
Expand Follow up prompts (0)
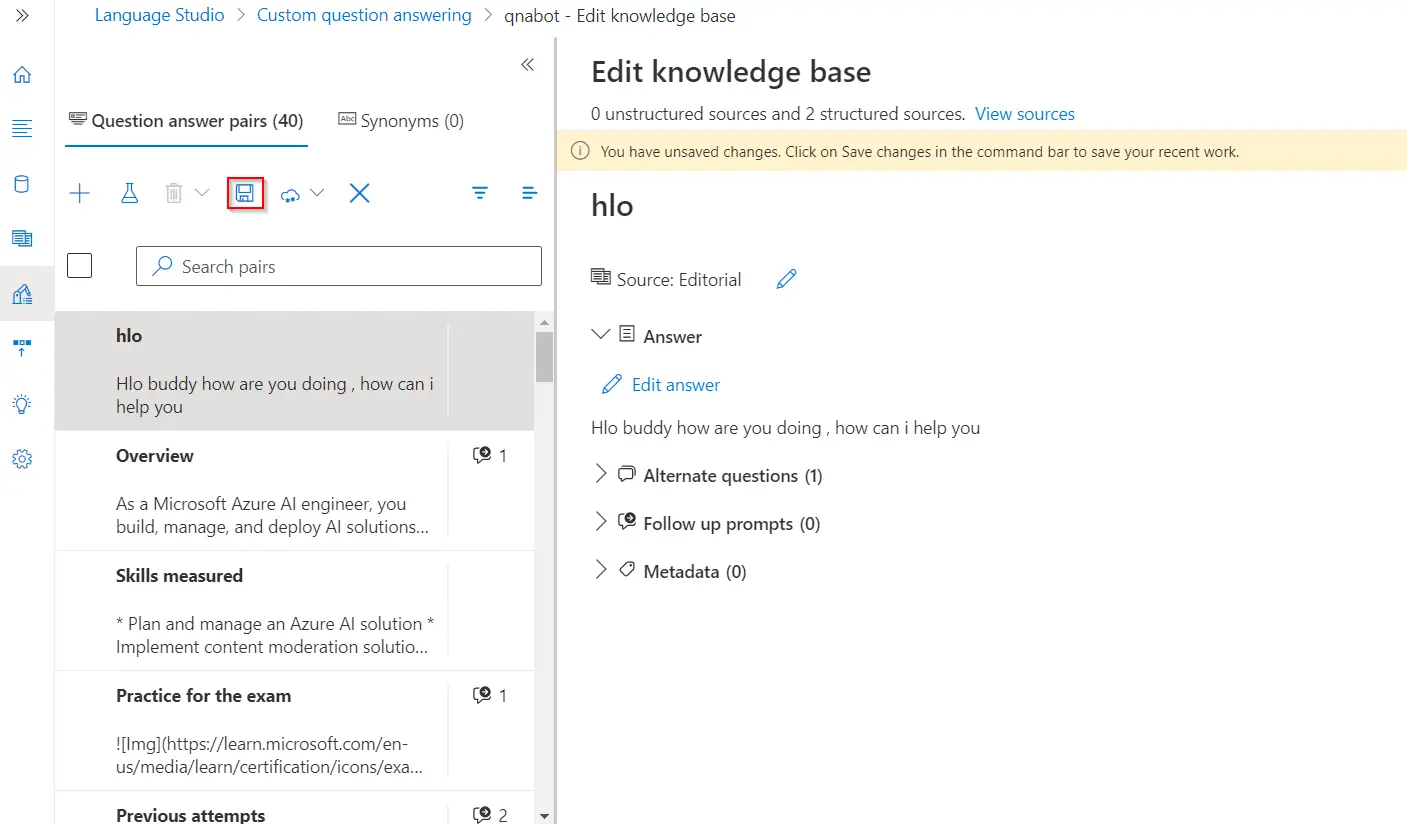coord(601,523)
